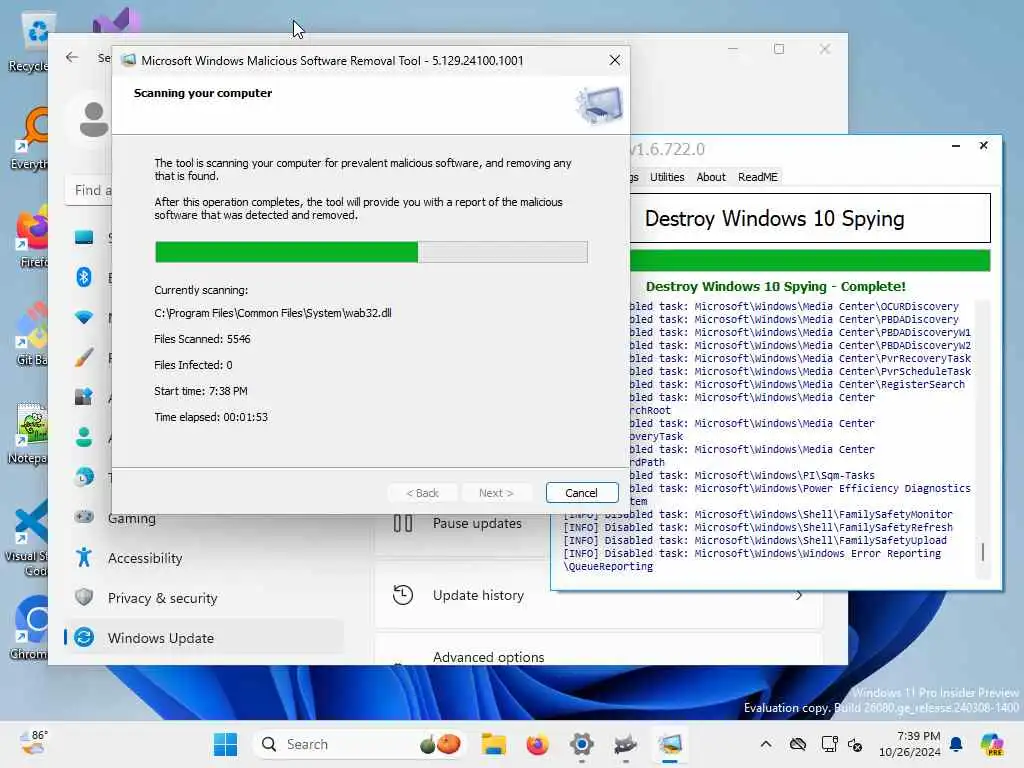Switch to Malicious Software Removal Tool taskbar icon
1024x768 pixels.
coord(669,744)
